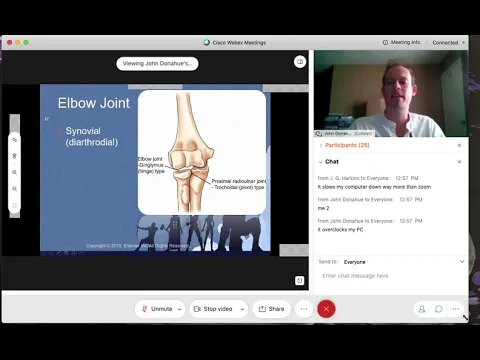Open the Meeting Info details
480x360 pixels.
click(401, 42)
